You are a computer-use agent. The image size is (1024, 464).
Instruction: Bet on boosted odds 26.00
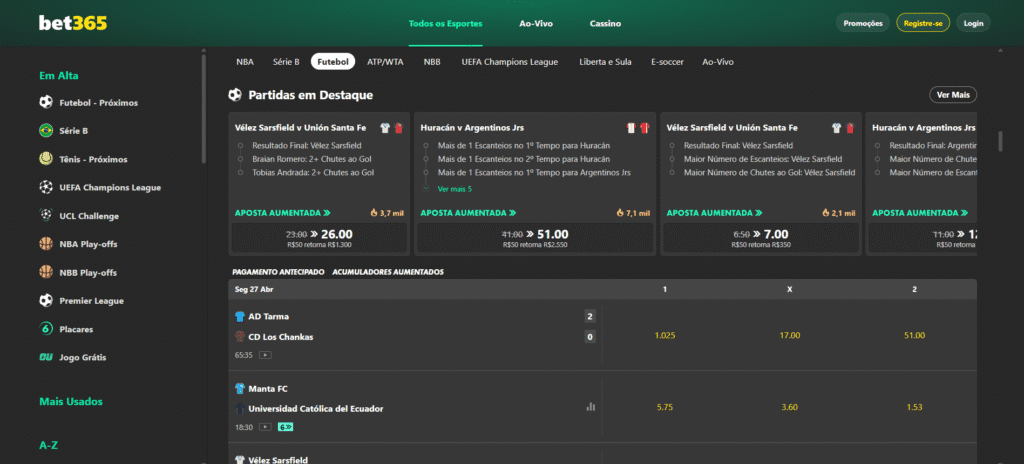click(319, 238)
